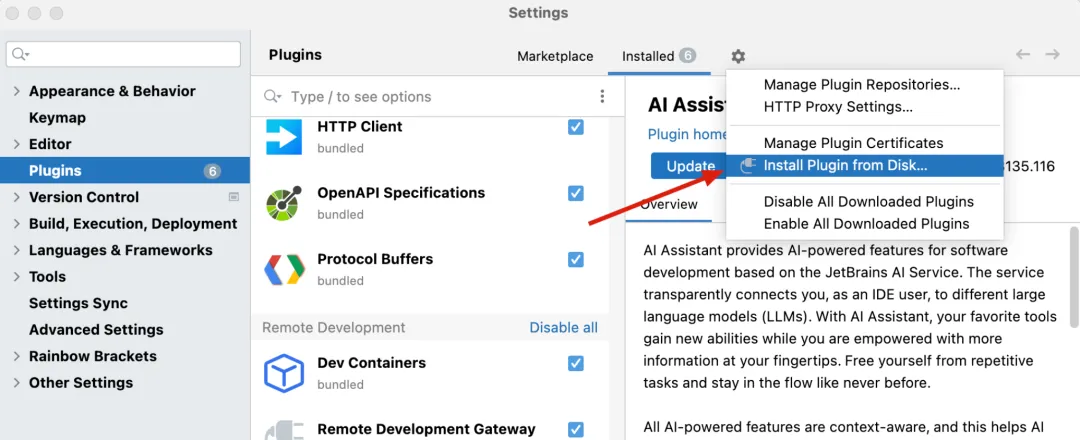The width and height of the screenshot is (1080, 440).
Task: Click the Update plugin button
Action: coord(690,166)
